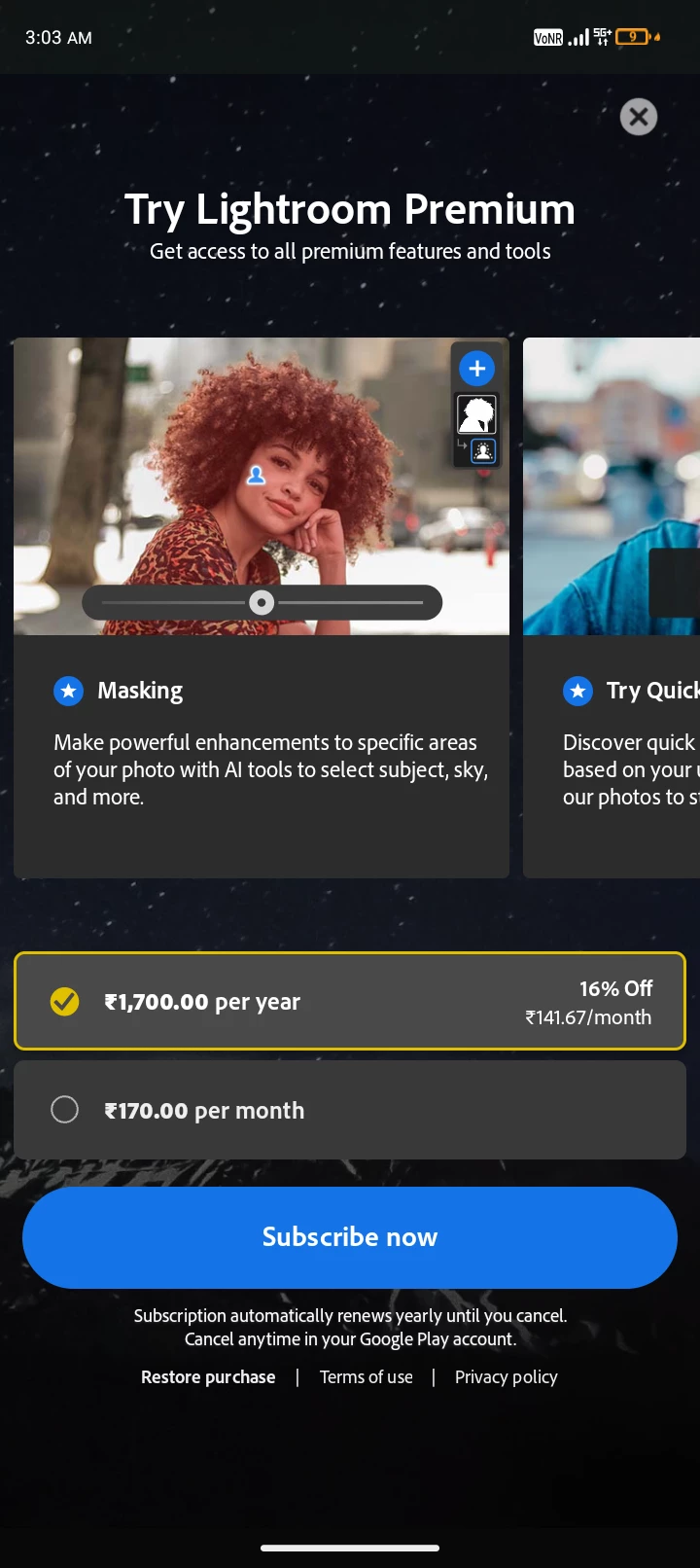Close the Lightroom Premium offer

[x=639, y=117]
